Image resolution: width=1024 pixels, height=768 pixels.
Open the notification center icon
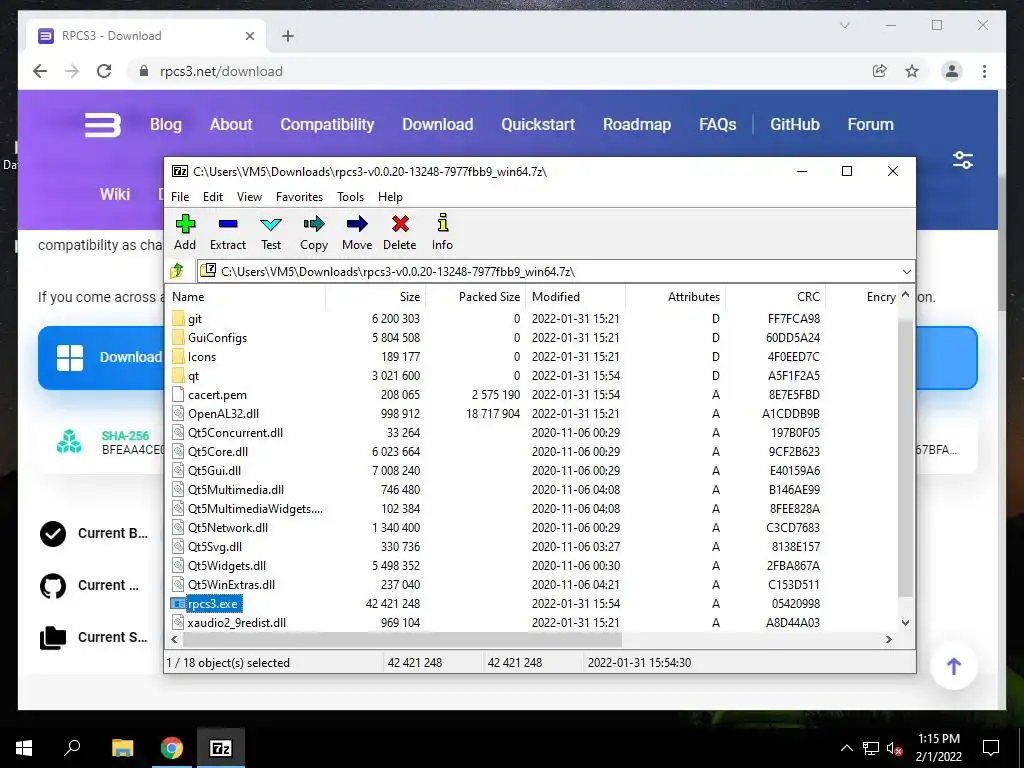991,748
